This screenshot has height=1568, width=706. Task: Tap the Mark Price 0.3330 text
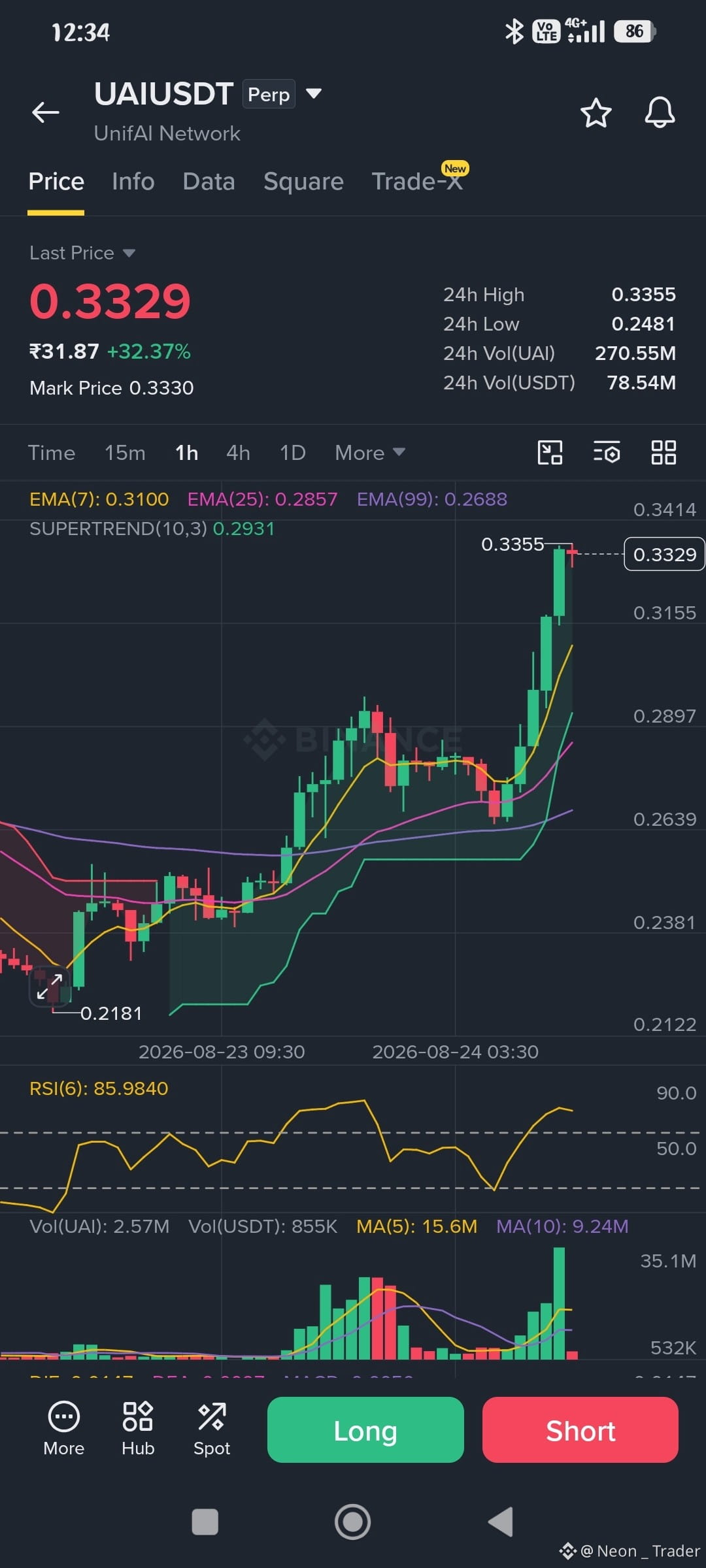pos(112,388)
